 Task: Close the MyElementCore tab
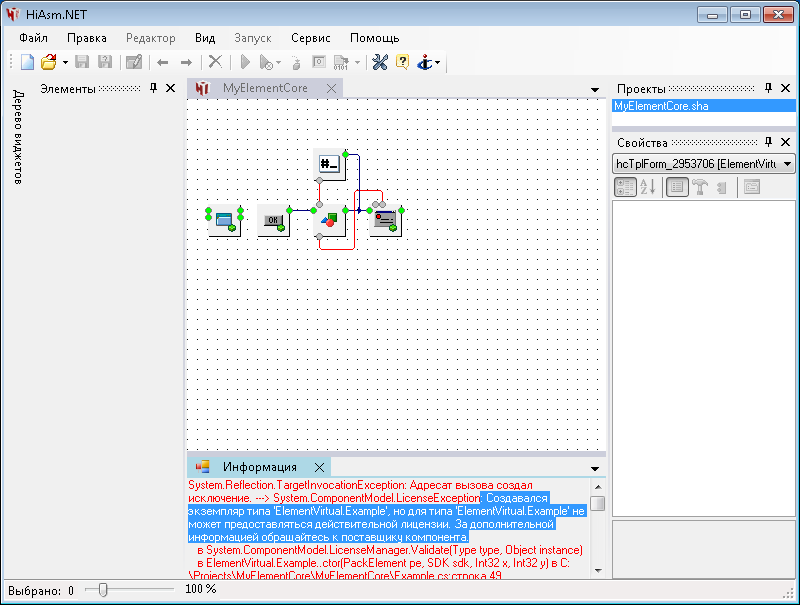coord(330,89)
